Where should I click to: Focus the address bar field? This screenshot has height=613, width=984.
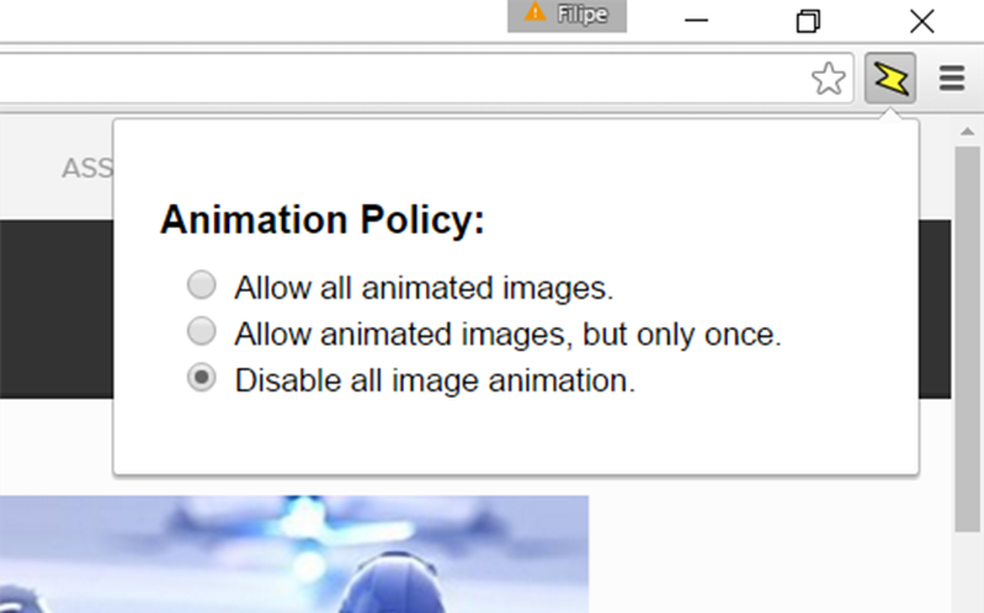tap(402, 78)
